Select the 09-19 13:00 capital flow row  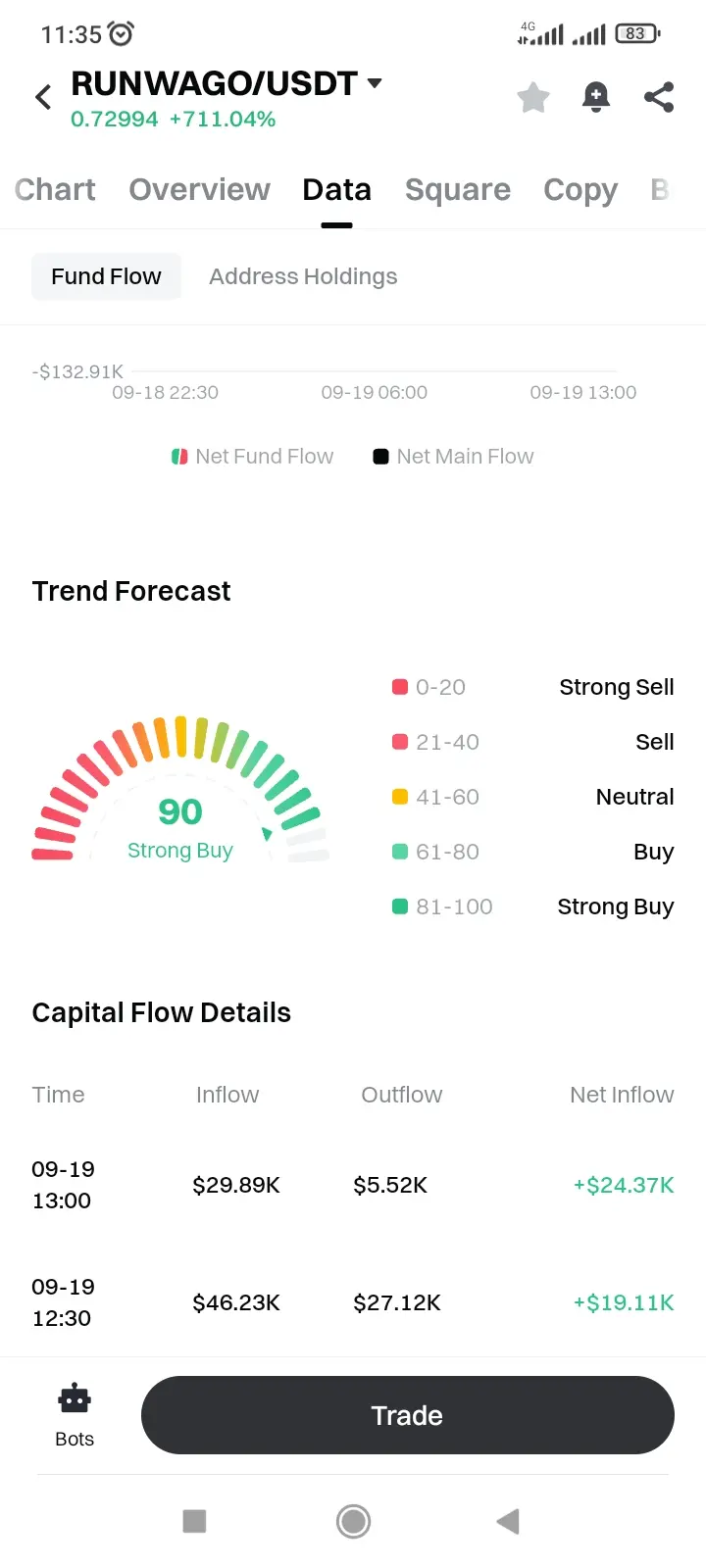tap(353, 1185)
